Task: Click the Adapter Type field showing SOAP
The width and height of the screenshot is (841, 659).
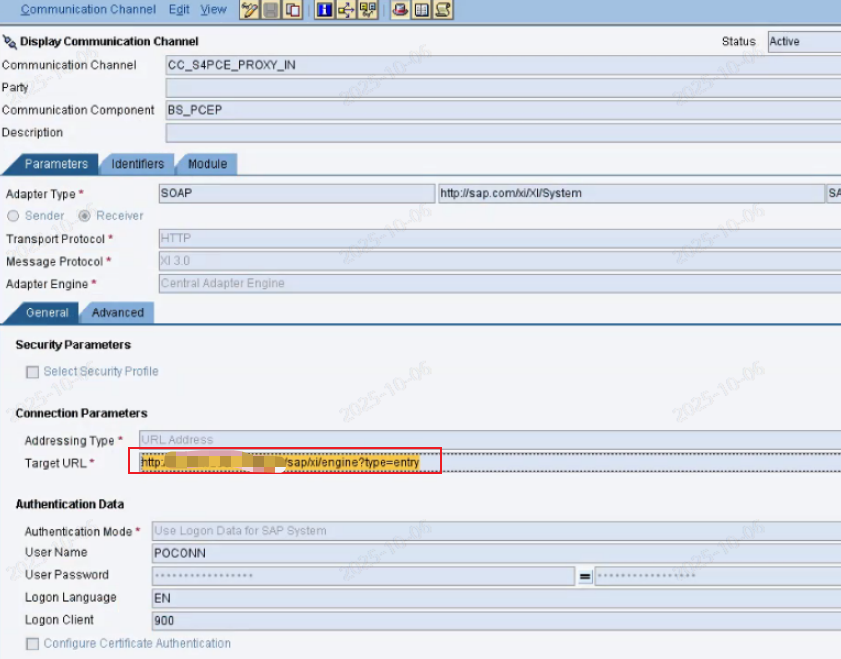Action: [x=297, y=194]
